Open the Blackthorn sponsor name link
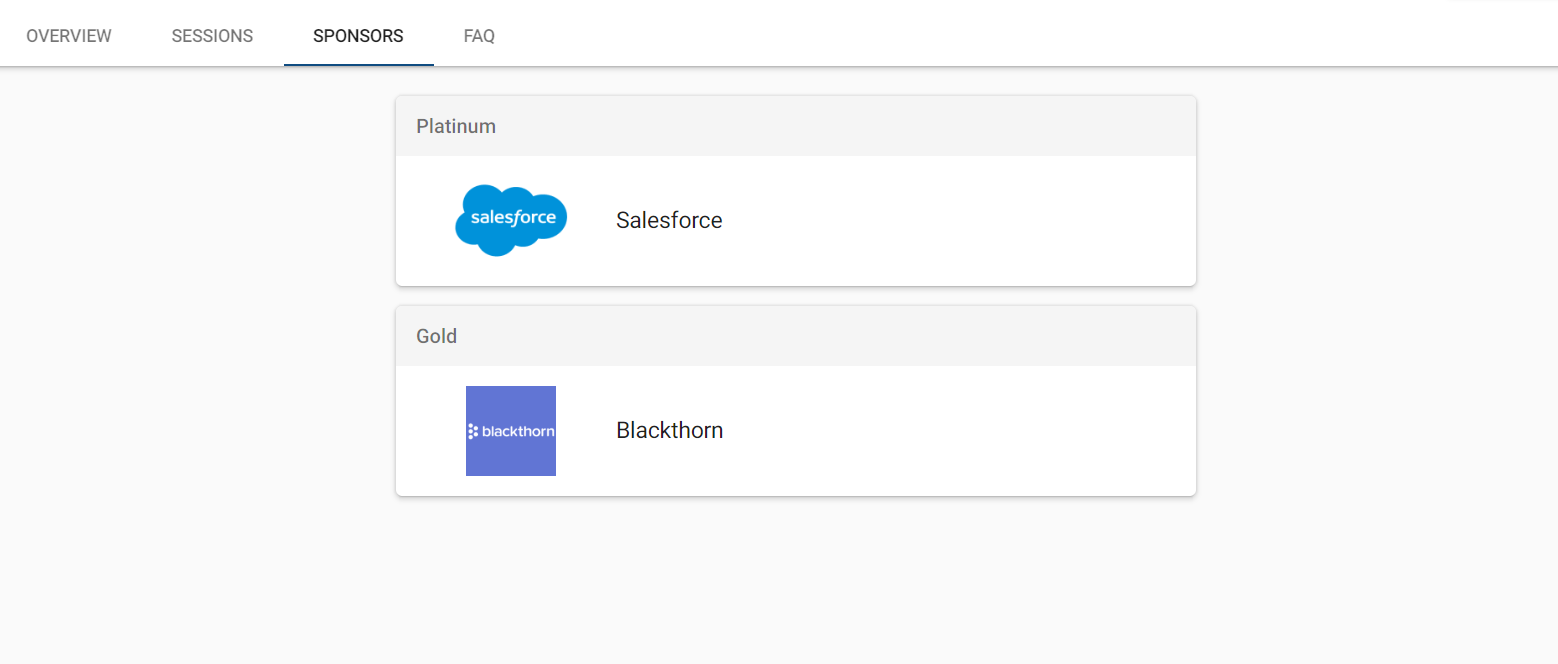Screen dimensions: 1558x664 (669, 430)
